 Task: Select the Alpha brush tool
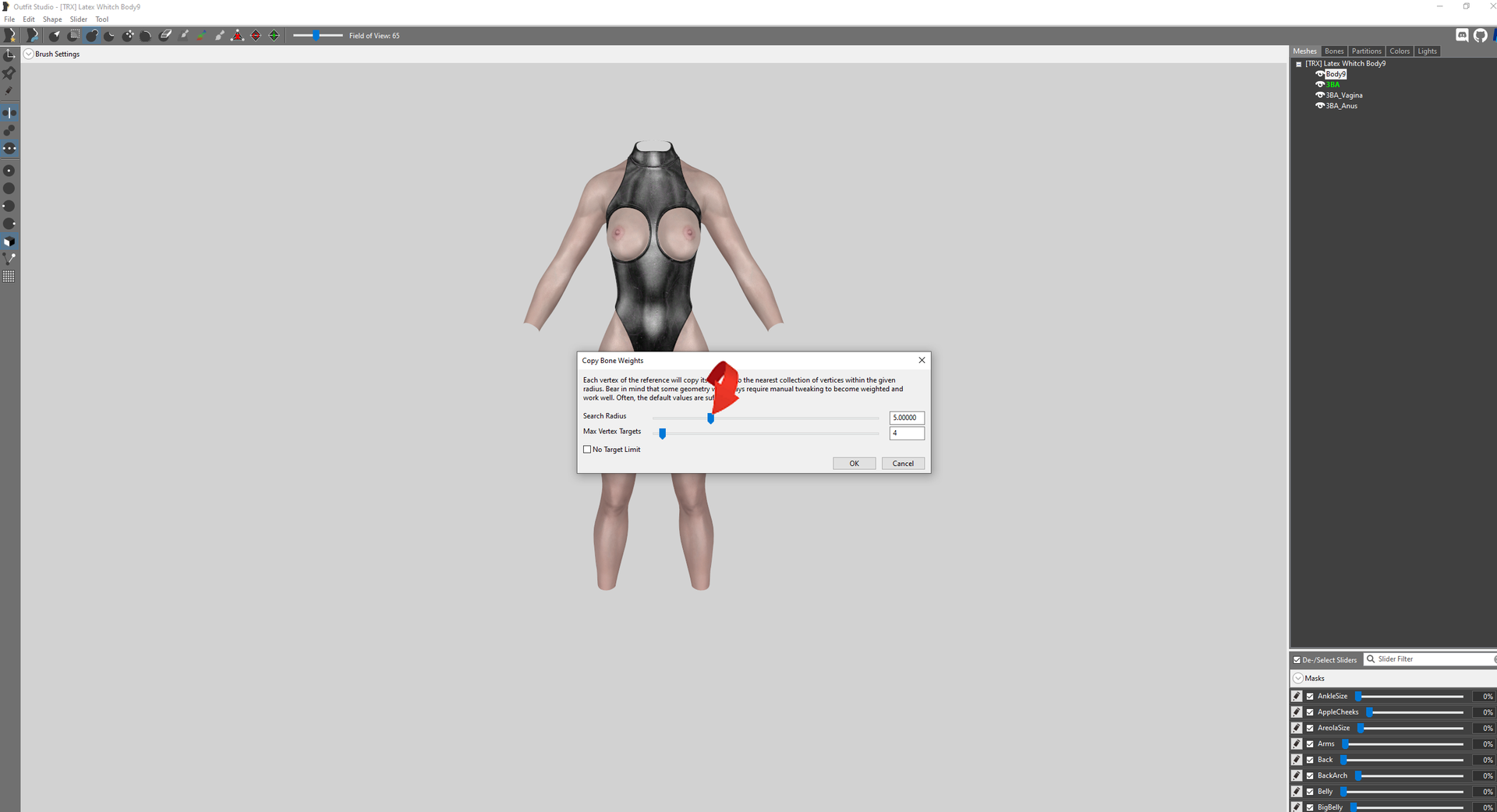[220, 35]
